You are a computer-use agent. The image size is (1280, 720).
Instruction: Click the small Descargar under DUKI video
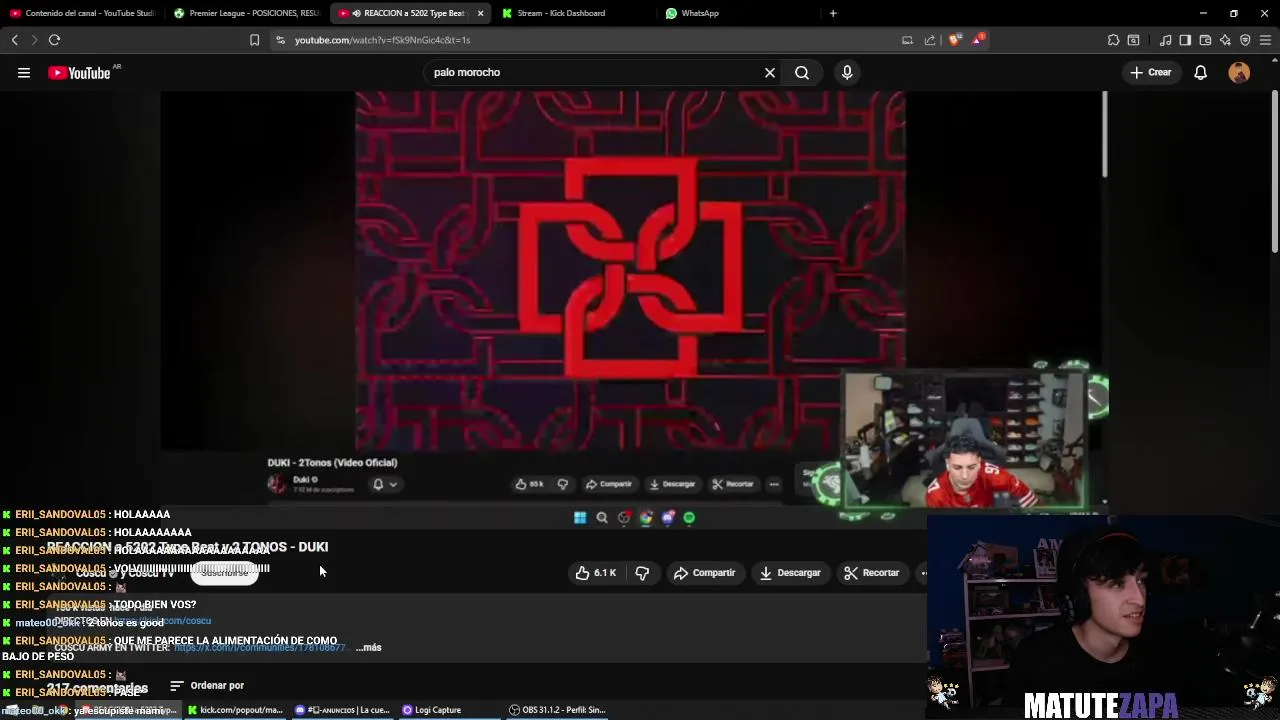click(672, 484)
